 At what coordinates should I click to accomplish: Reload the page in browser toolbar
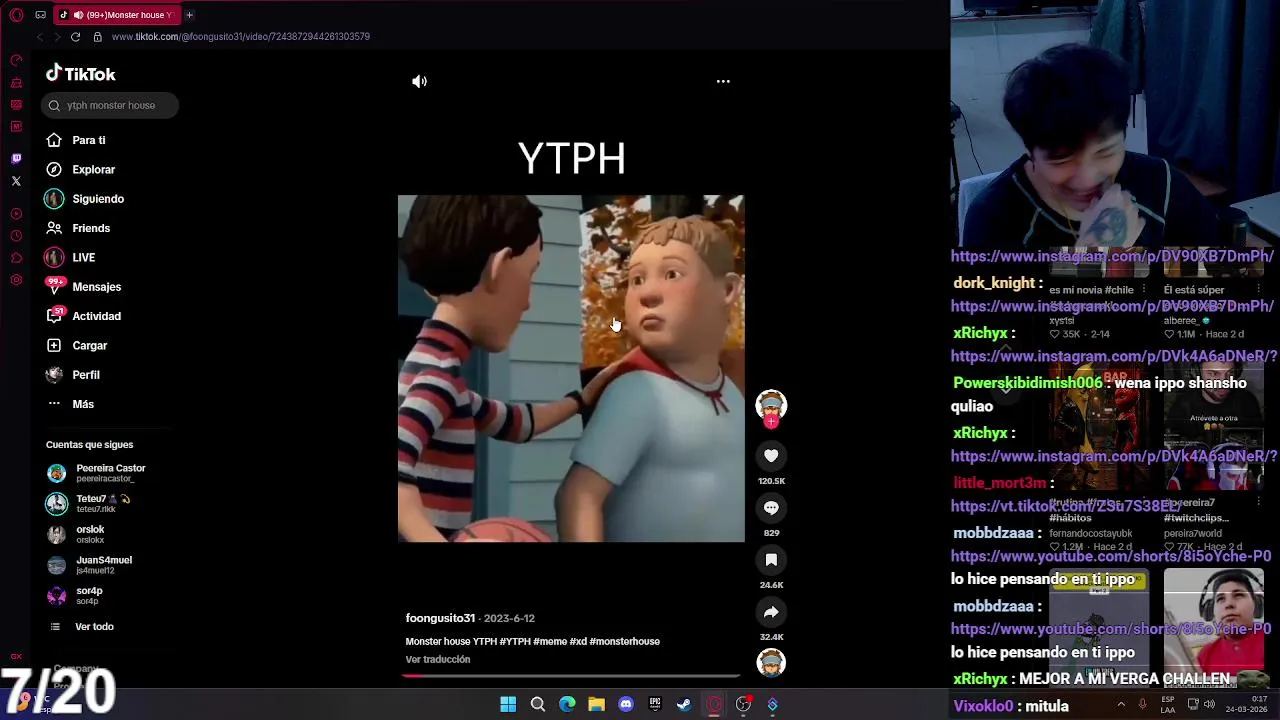[75, 37]
